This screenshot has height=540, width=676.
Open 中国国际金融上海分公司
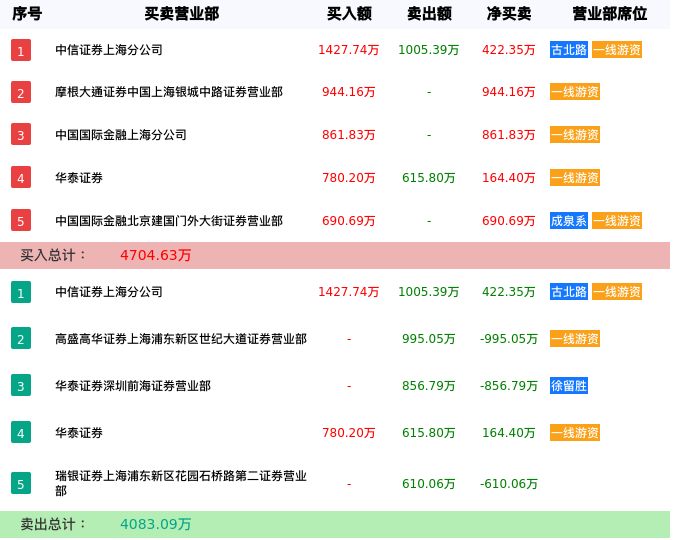121,135
